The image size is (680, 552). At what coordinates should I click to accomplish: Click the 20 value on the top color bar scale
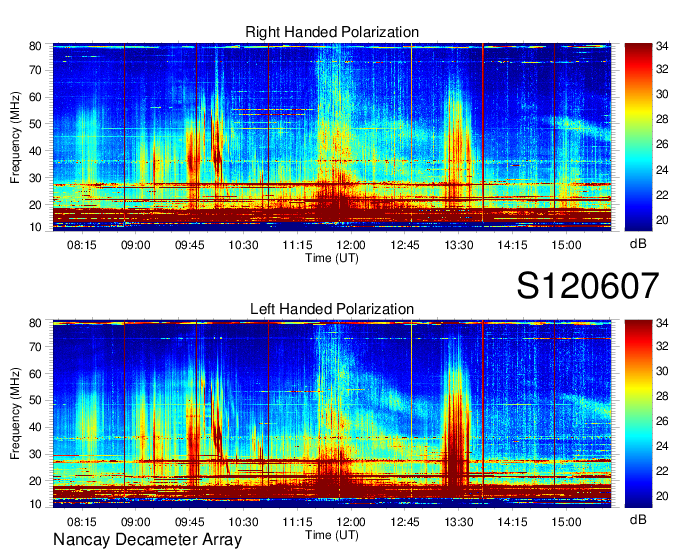tap(662, 220)
